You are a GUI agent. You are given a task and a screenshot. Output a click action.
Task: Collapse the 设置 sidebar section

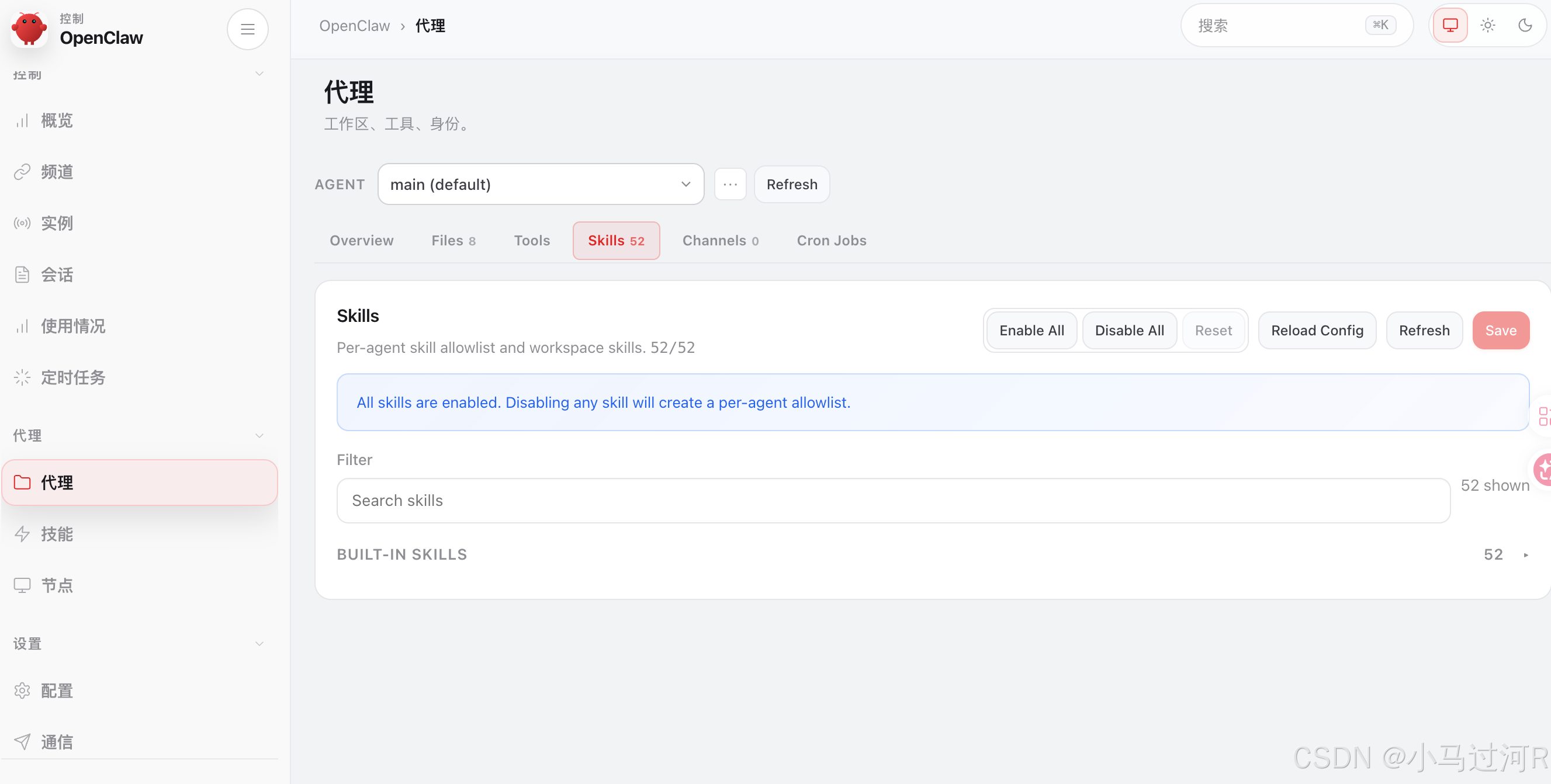259,644
